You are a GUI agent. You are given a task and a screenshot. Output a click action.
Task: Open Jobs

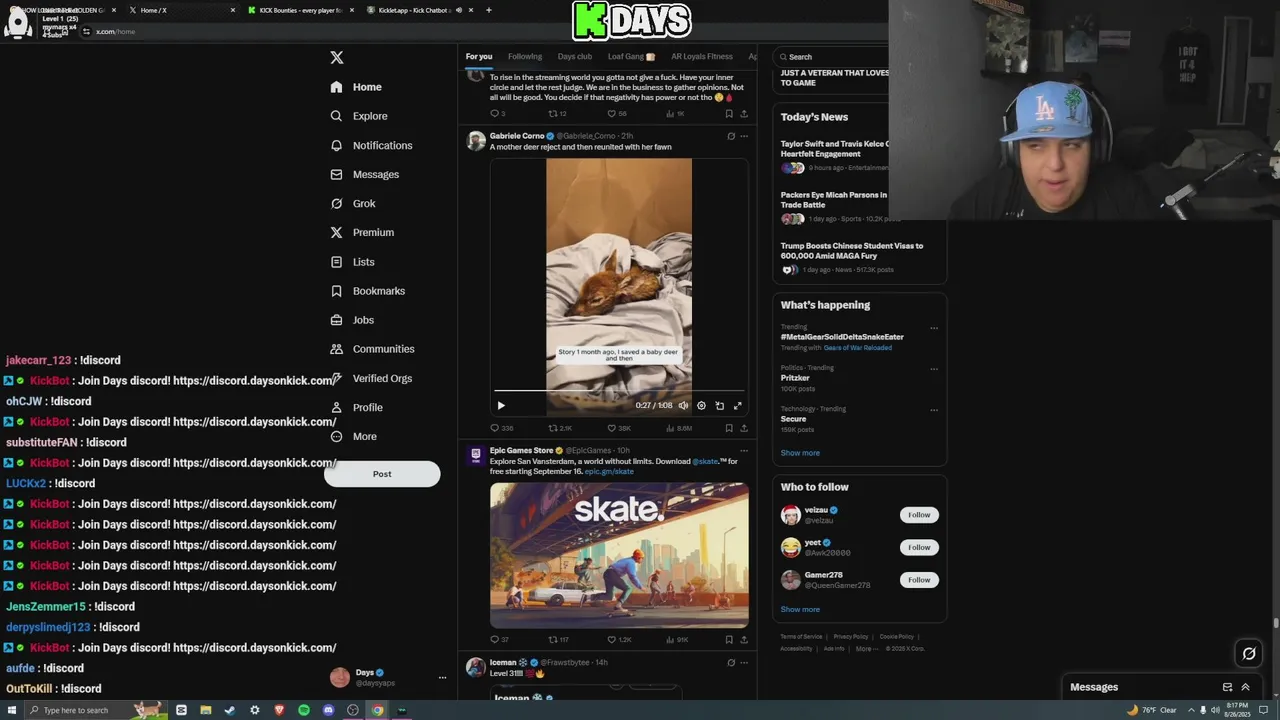pyautogui.click(x=352, y=320)
